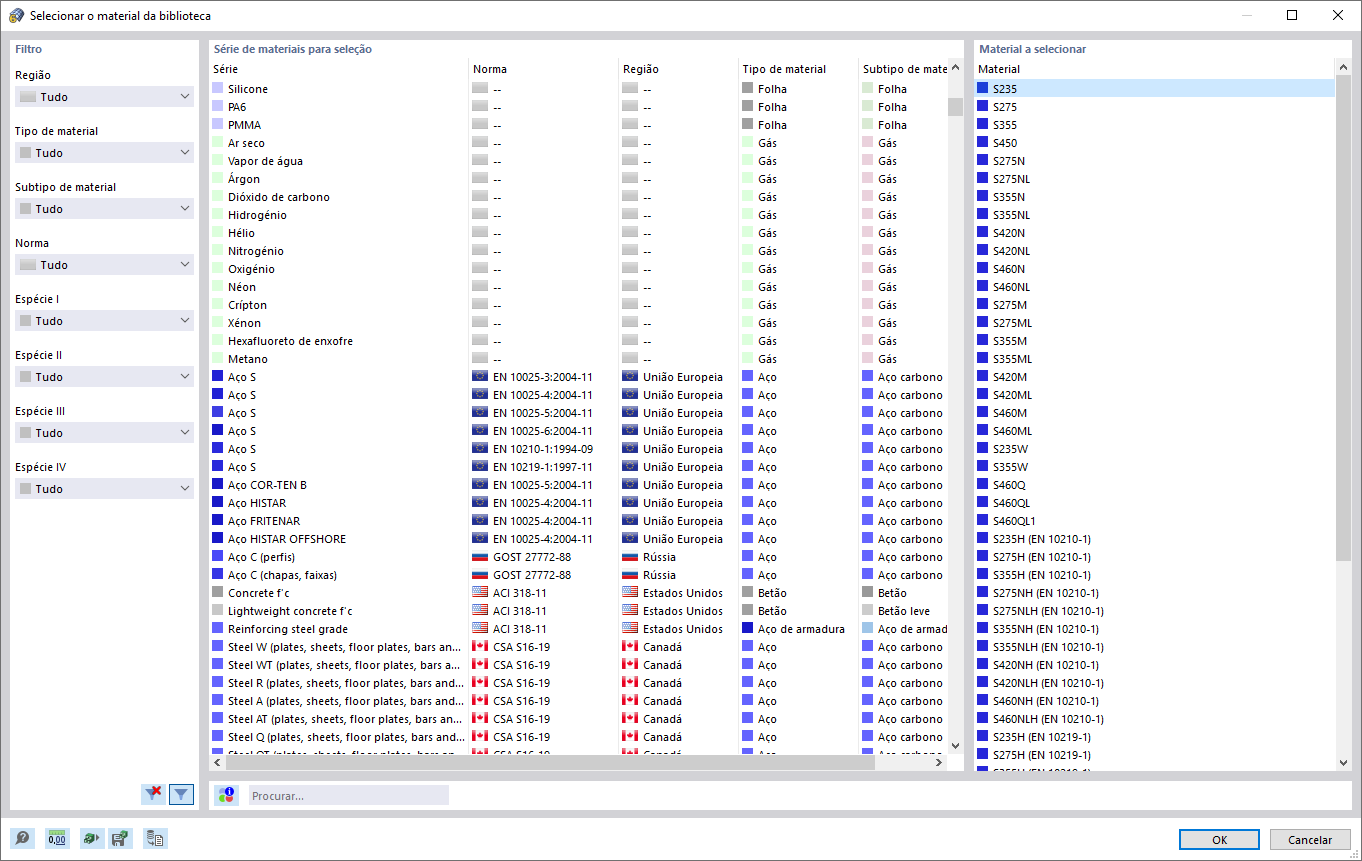Click the Material column header
Screen dimensions: 1362x861
(x=1155, y=69)
